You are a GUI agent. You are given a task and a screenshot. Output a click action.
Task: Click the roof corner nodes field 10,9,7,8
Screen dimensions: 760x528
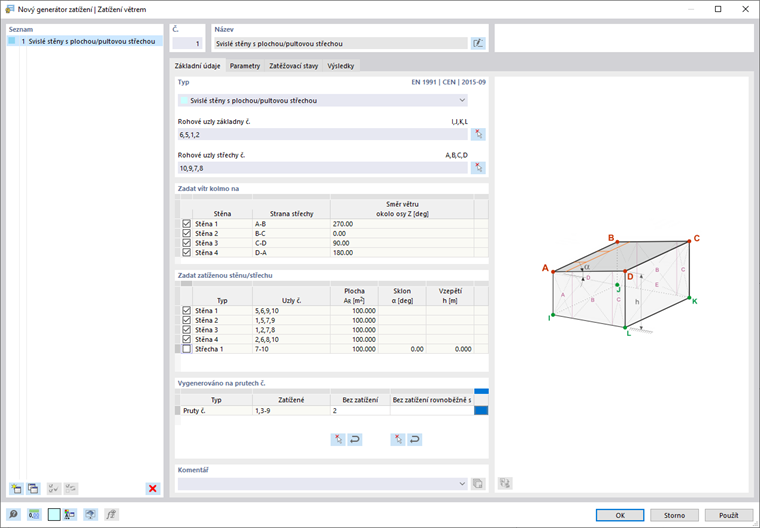[323, 168]
